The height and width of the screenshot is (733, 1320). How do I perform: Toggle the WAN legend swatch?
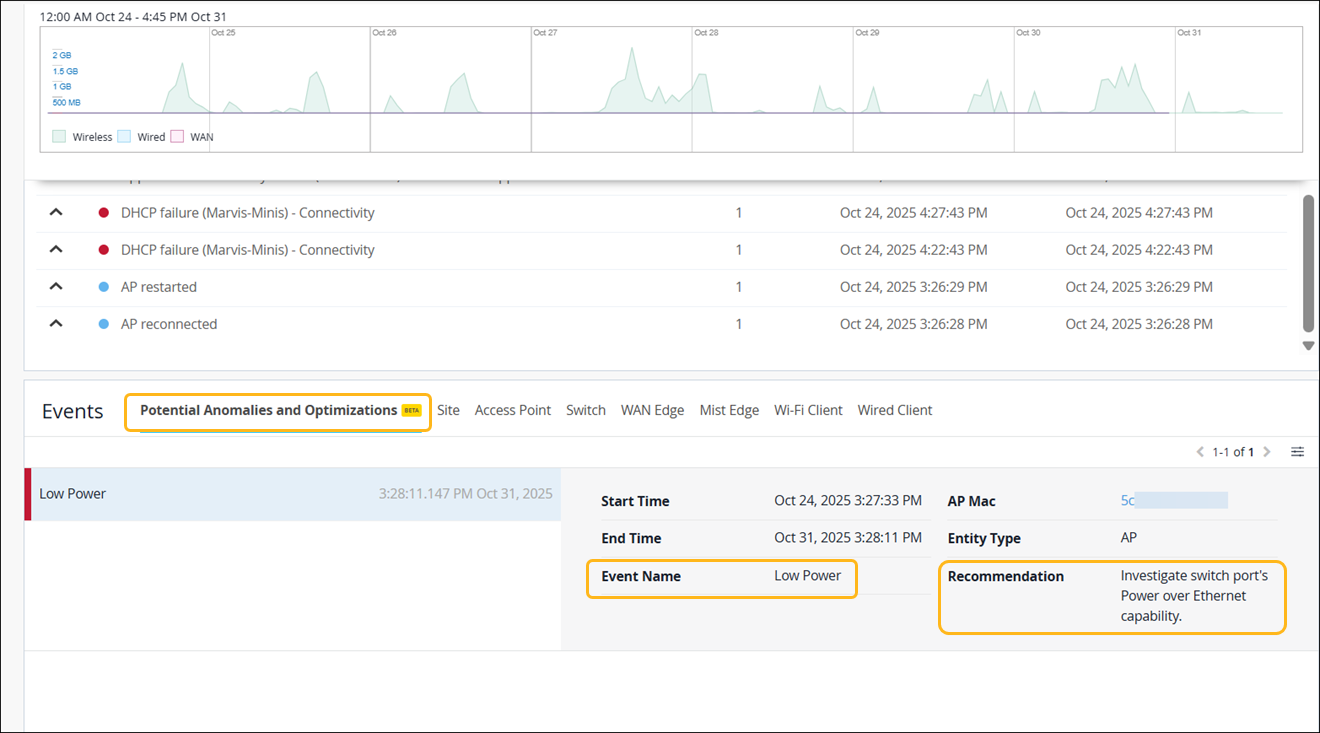click(x=177, y=137)
